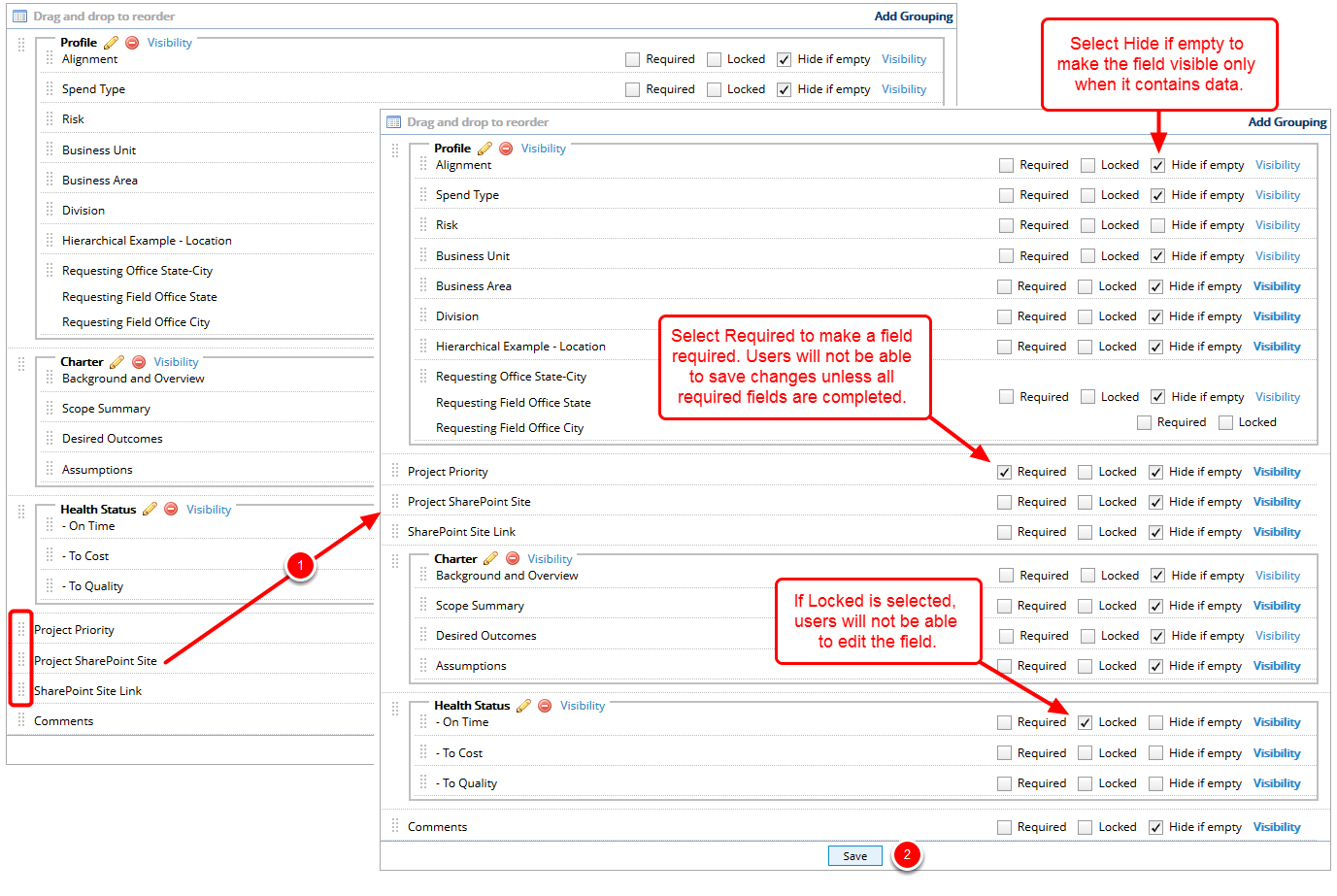1337x896 pixels.
Task: Check Required for Comments in right panel
Action: 1004,827
